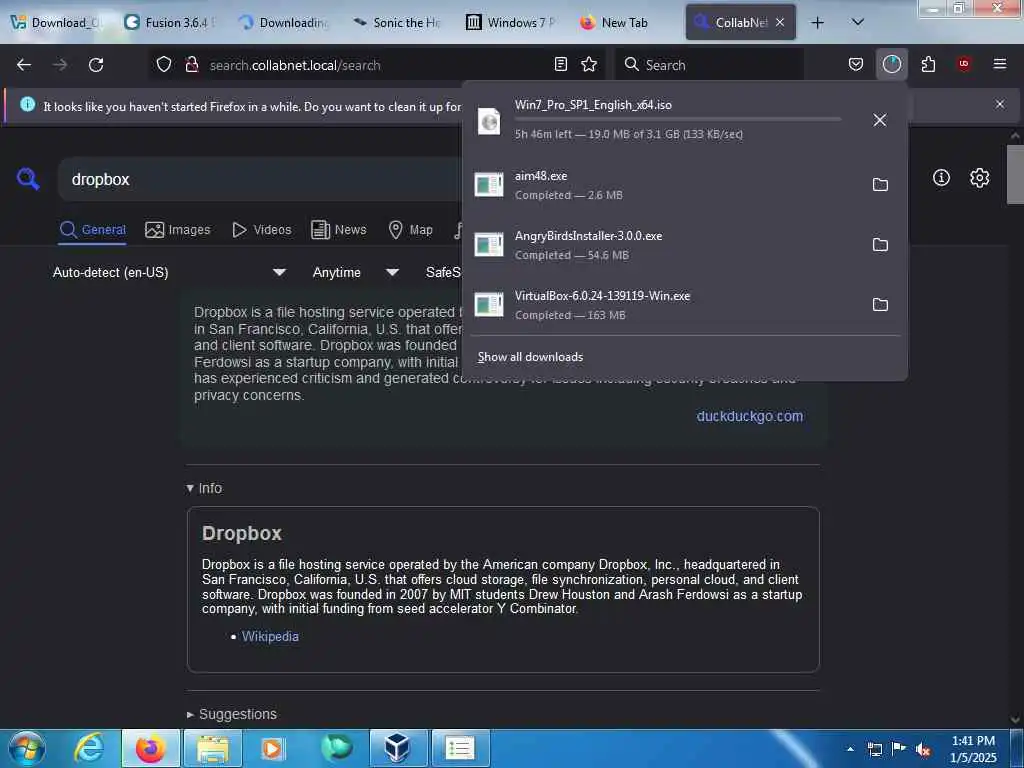Click the page vertical scrollbar thumb
The width and height of the screenshot is (1024, 768).
pos(1015,174)
